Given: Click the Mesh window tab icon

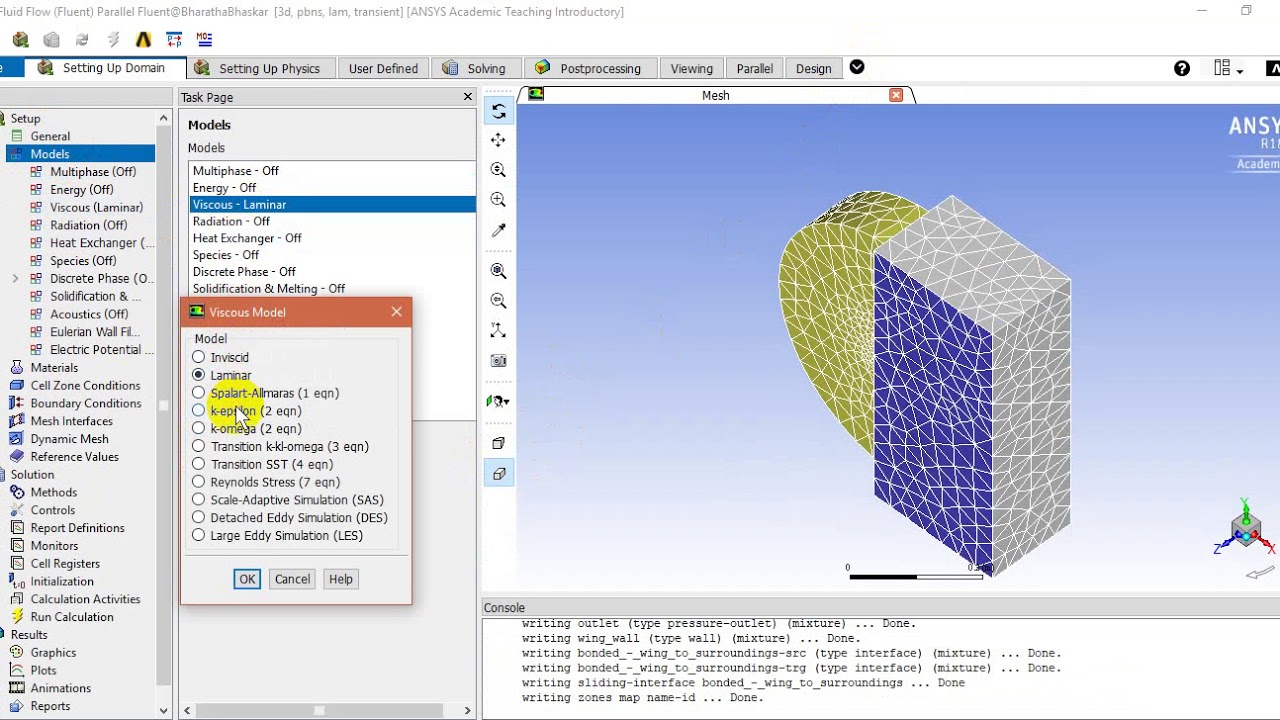Looking at the screenshot, I should tap(536, 94).
